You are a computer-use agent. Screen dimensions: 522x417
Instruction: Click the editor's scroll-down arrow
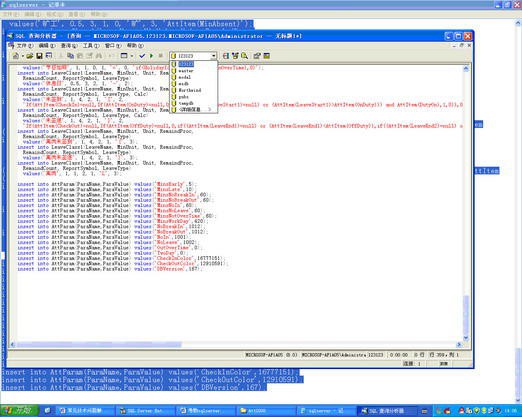tap(466, 338)
